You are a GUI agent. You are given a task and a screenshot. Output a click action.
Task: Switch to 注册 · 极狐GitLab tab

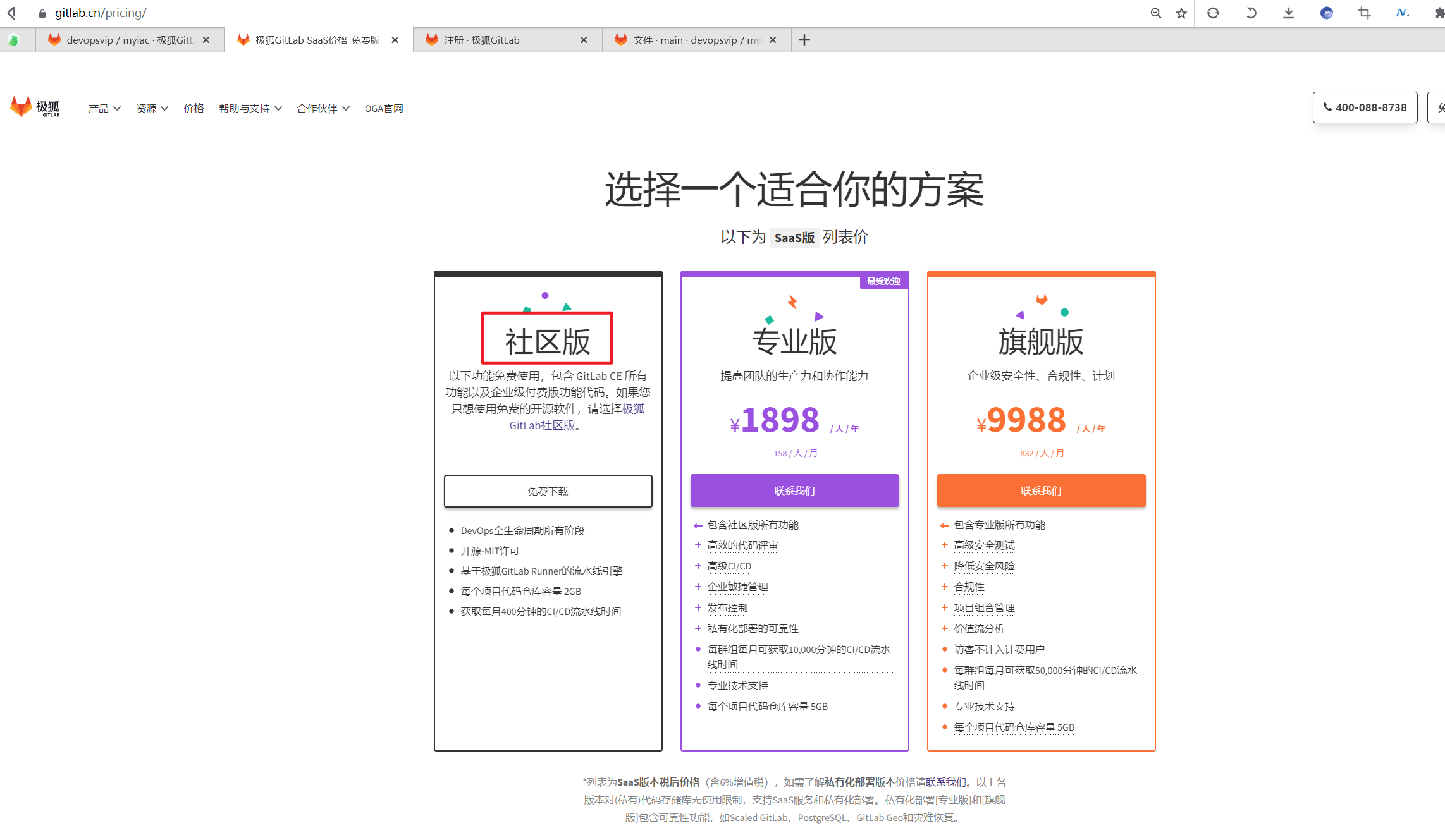pos(507,40)
